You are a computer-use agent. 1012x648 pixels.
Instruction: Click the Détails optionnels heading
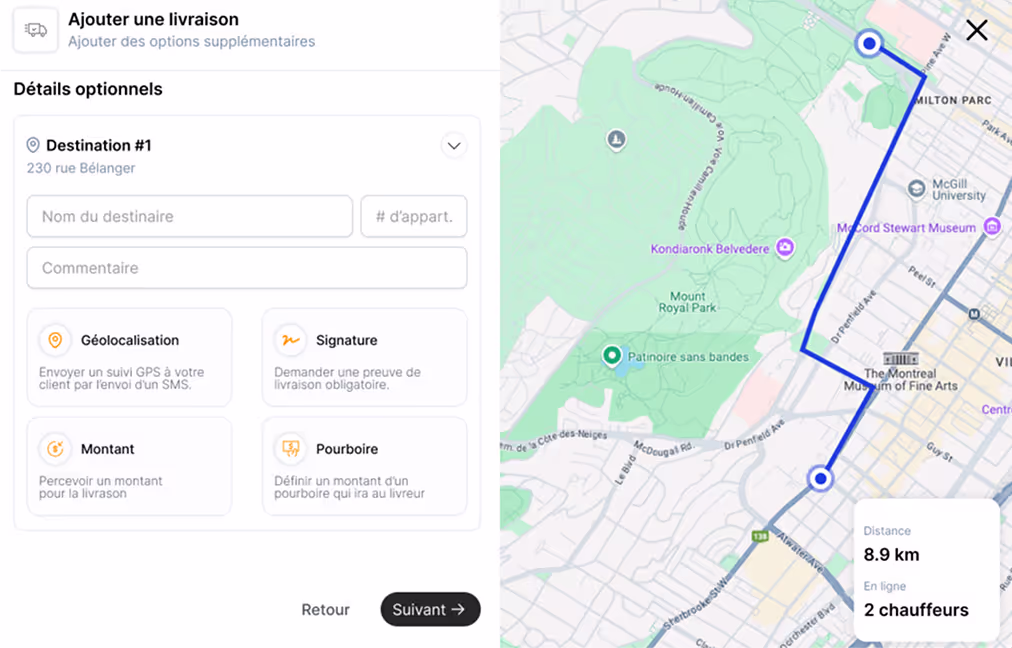click(88, 89)
